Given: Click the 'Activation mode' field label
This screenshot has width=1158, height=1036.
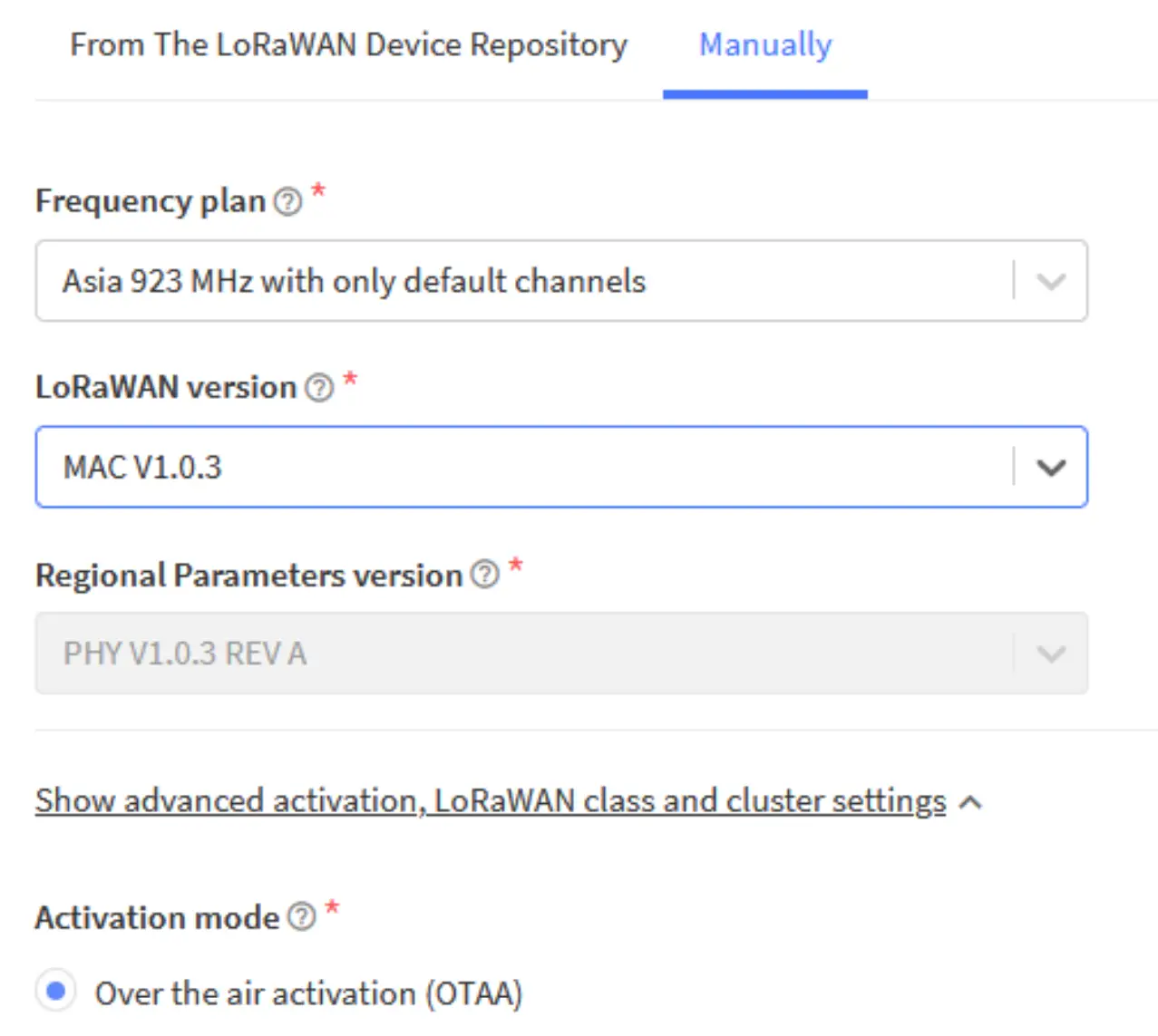Looking at the screenshot, I should 157,918.
